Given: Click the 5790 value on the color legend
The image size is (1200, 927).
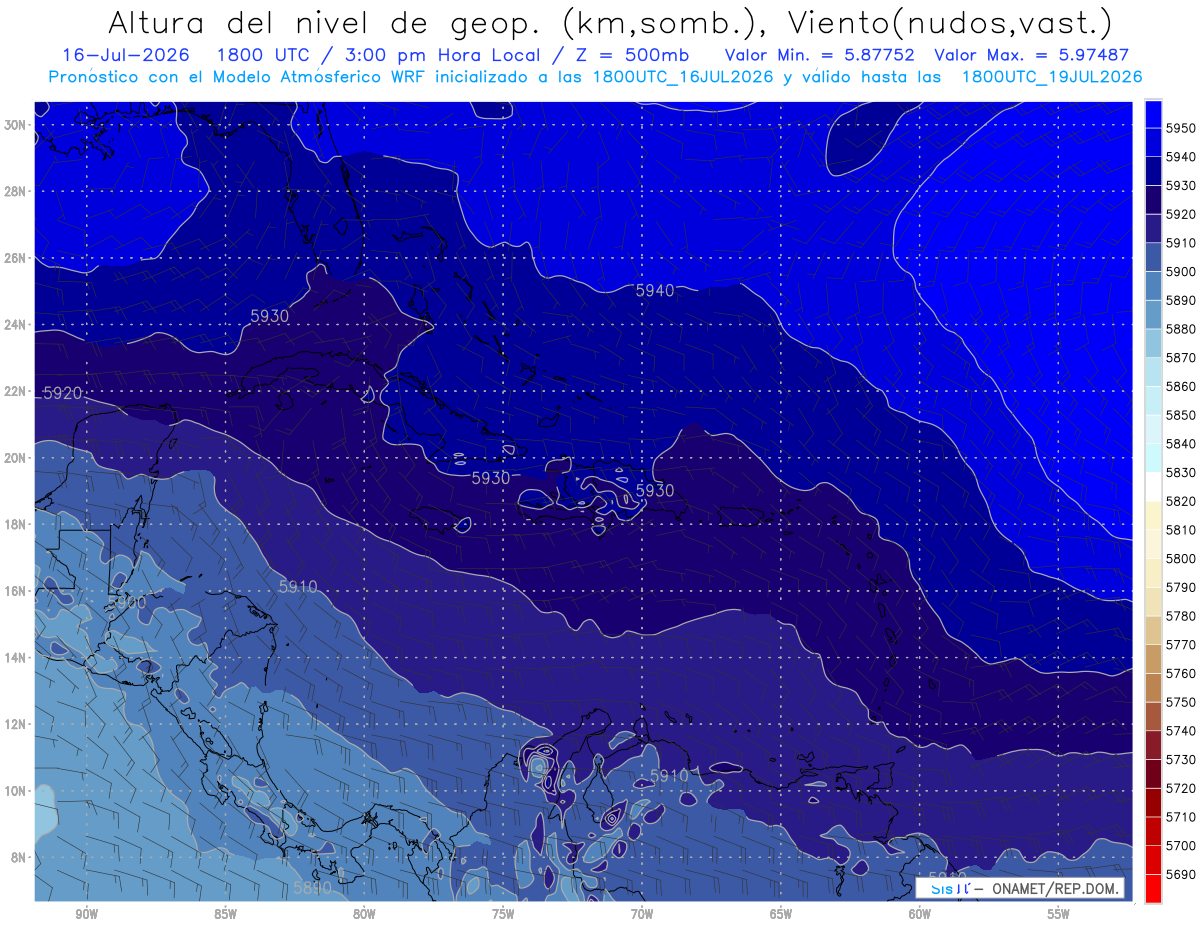Looking at the screenshot, I should click(x=1181, y=587).
